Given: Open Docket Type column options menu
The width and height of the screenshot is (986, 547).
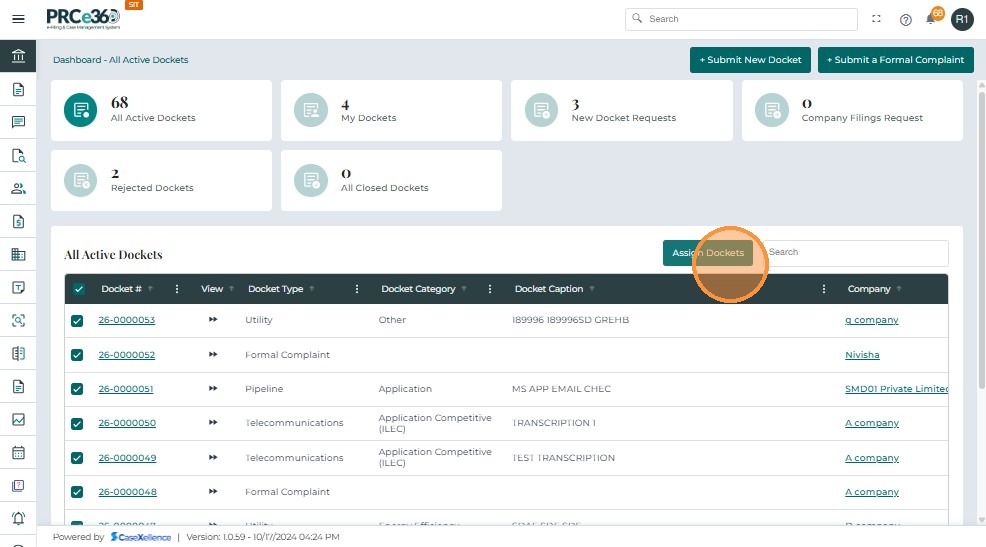Looking at the screenshot, I should click(x=357, y=289).
